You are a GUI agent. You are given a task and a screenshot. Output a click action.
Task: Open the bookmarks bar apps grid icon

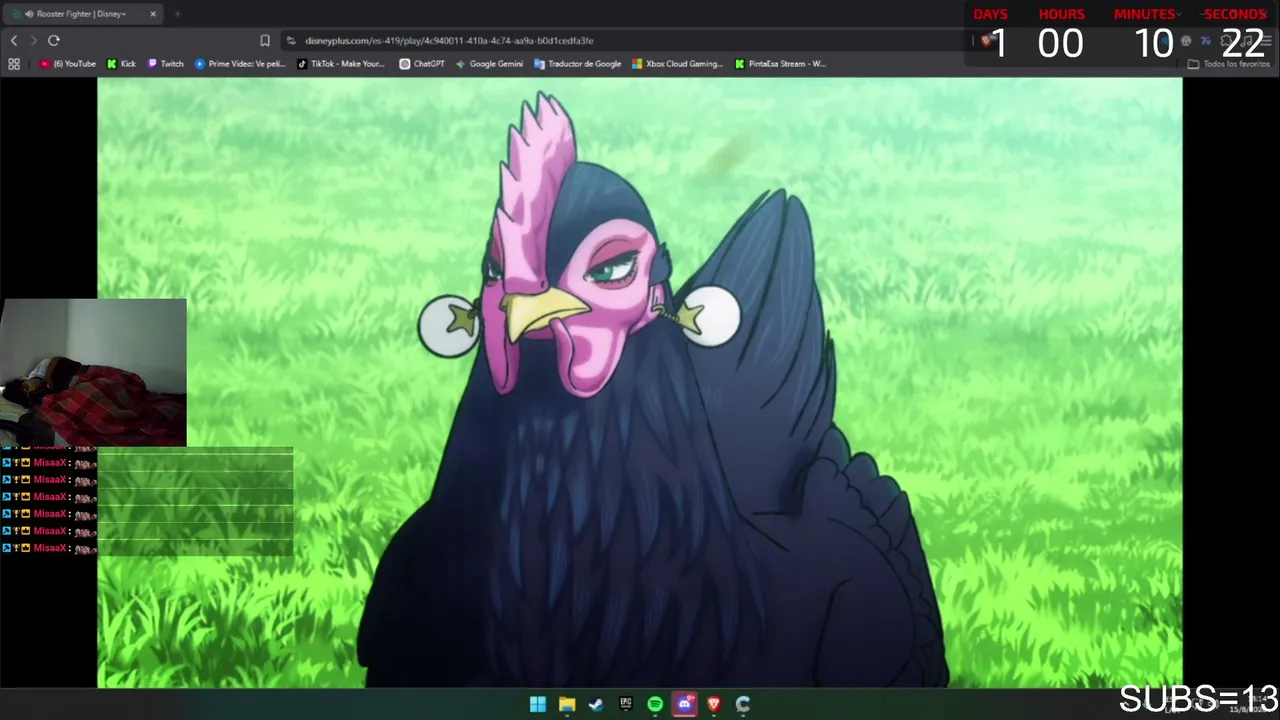pos(14,64)
